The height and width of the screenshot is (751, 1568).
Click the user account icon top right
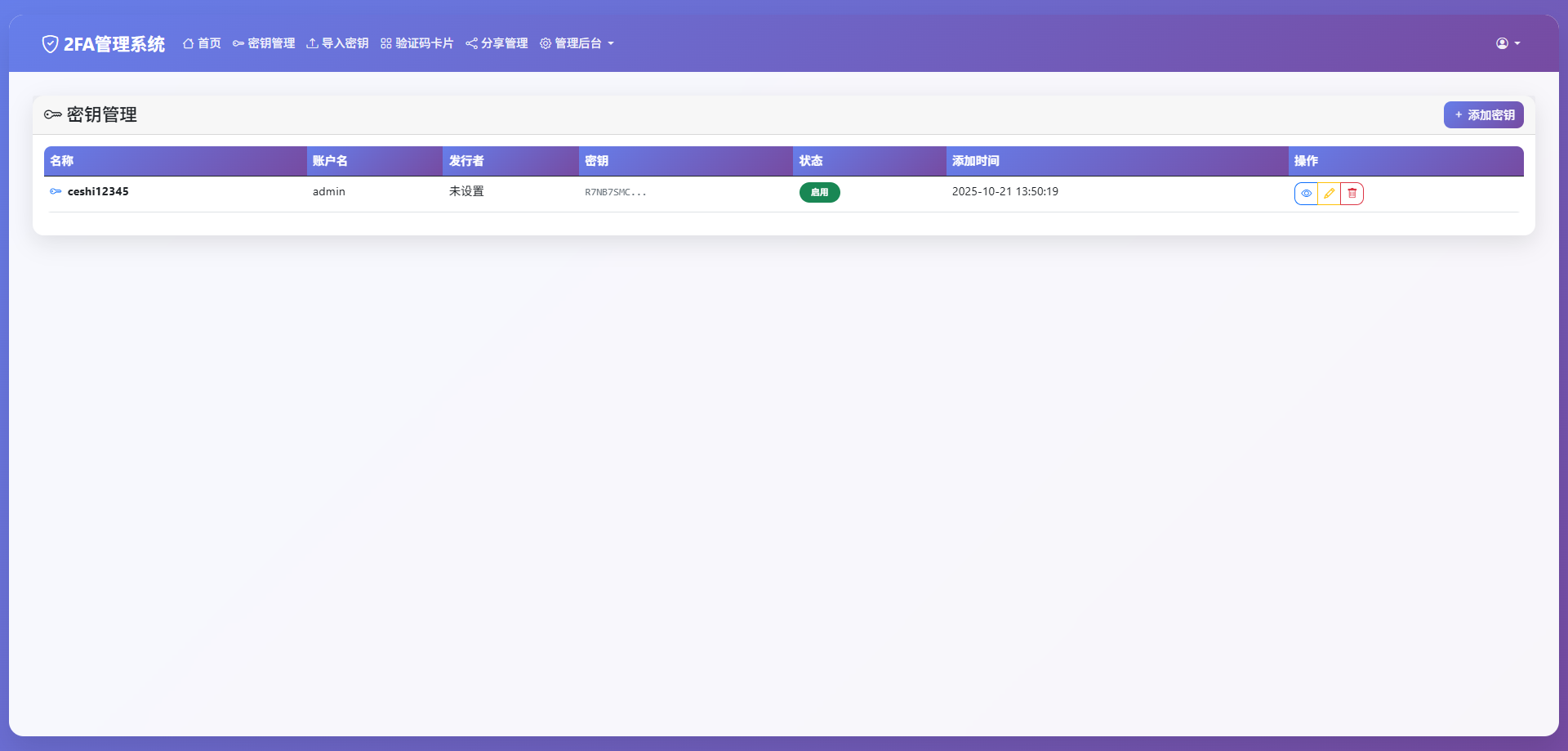1501,43
